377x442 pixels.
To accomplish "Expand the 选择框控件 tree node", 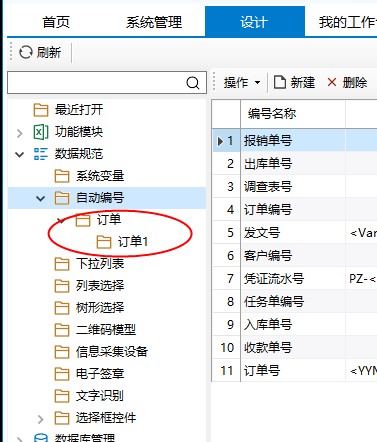I will pyautogui.click(x=40, y=419).
